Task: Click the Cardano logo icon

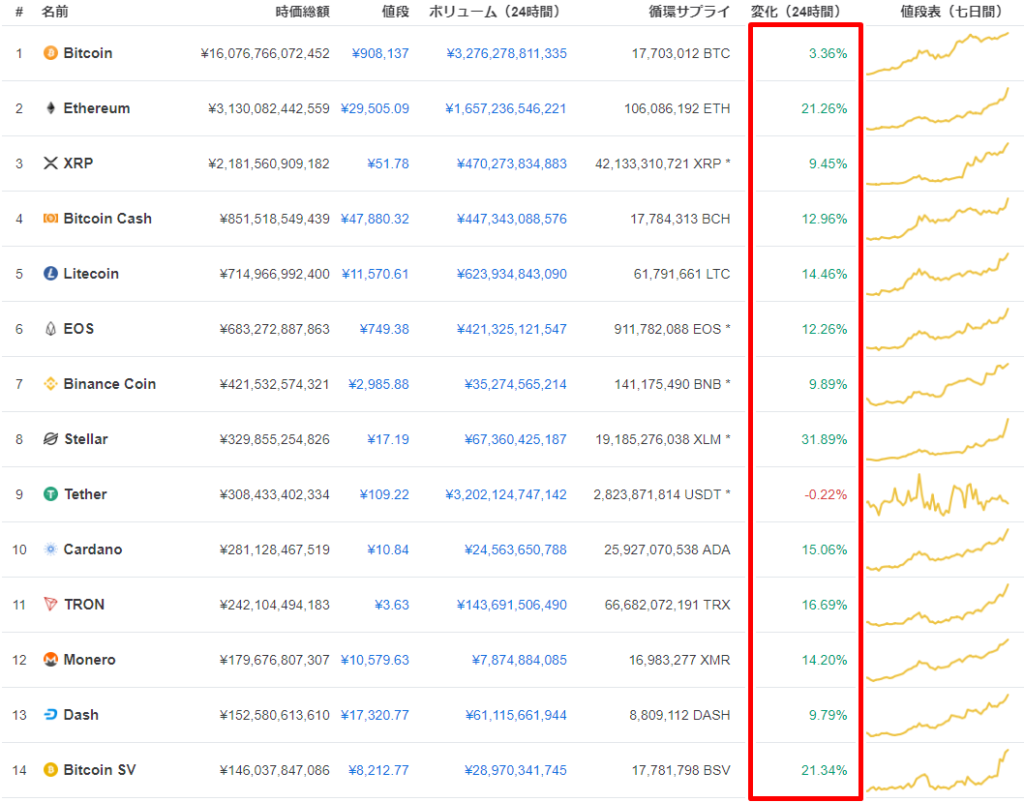Action: tap(50, 549)
